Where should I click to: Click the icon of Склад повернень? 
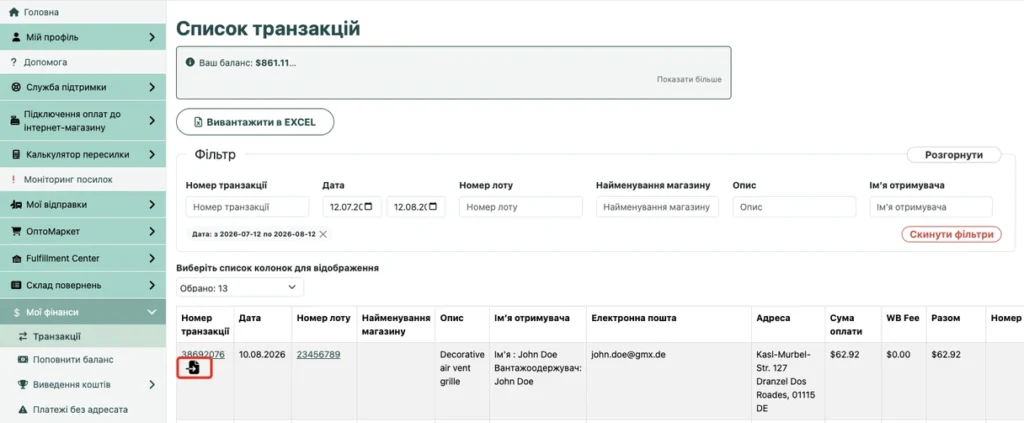(x=16, y=285)
